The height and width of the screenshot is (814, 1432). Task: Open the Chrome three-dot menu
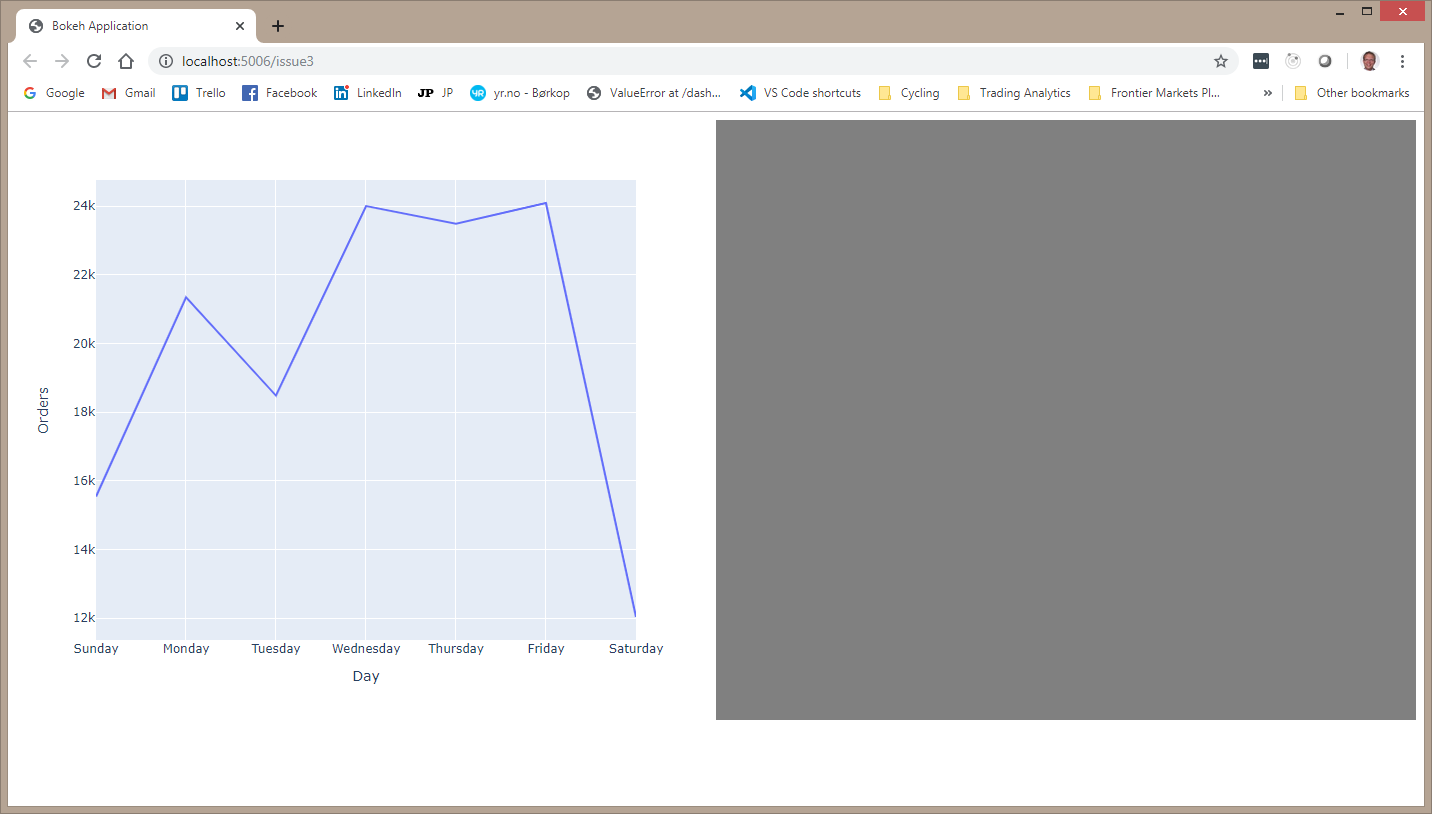(1403, 61)
